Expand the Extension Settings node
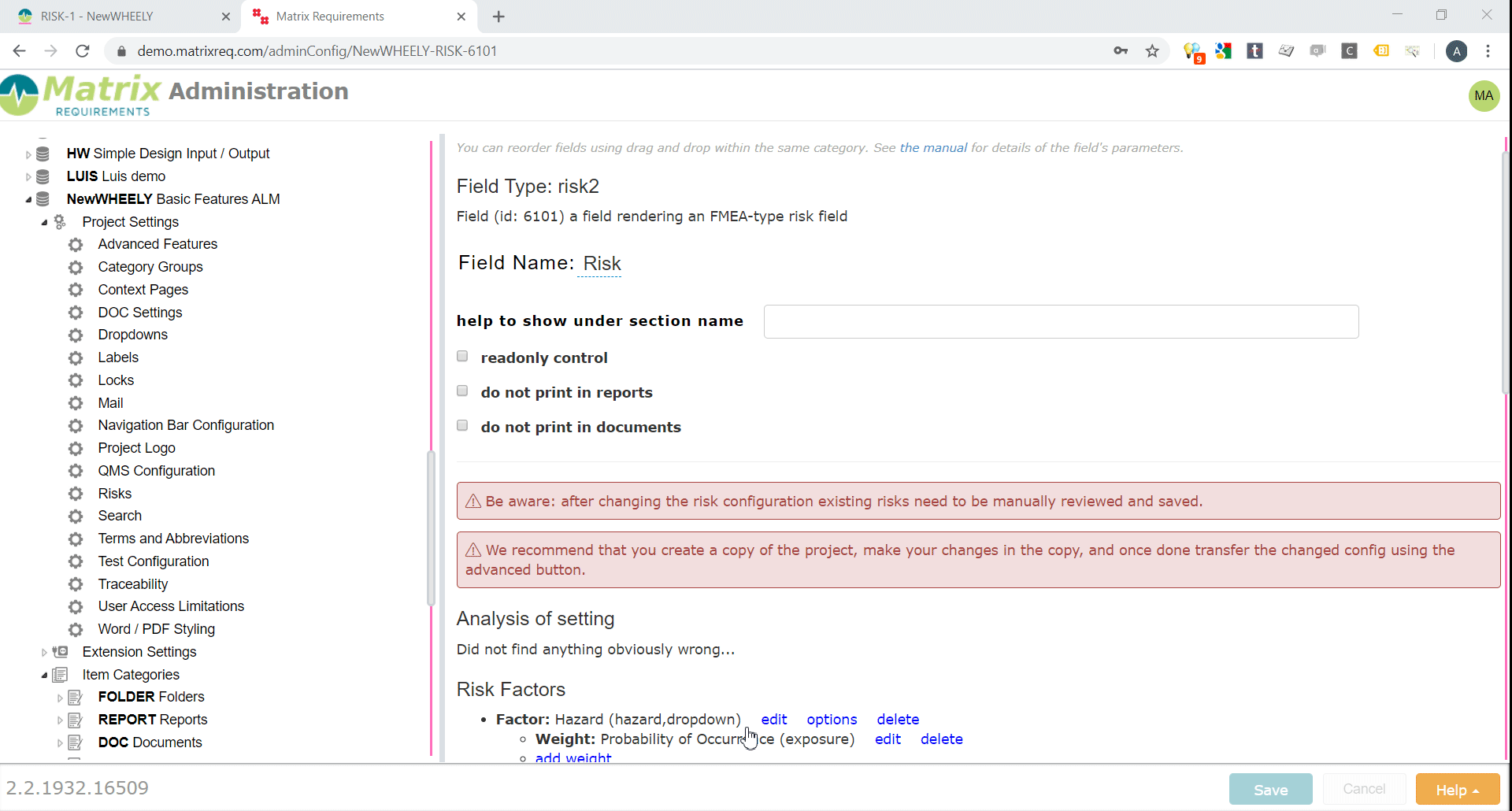 click(44, 653)
